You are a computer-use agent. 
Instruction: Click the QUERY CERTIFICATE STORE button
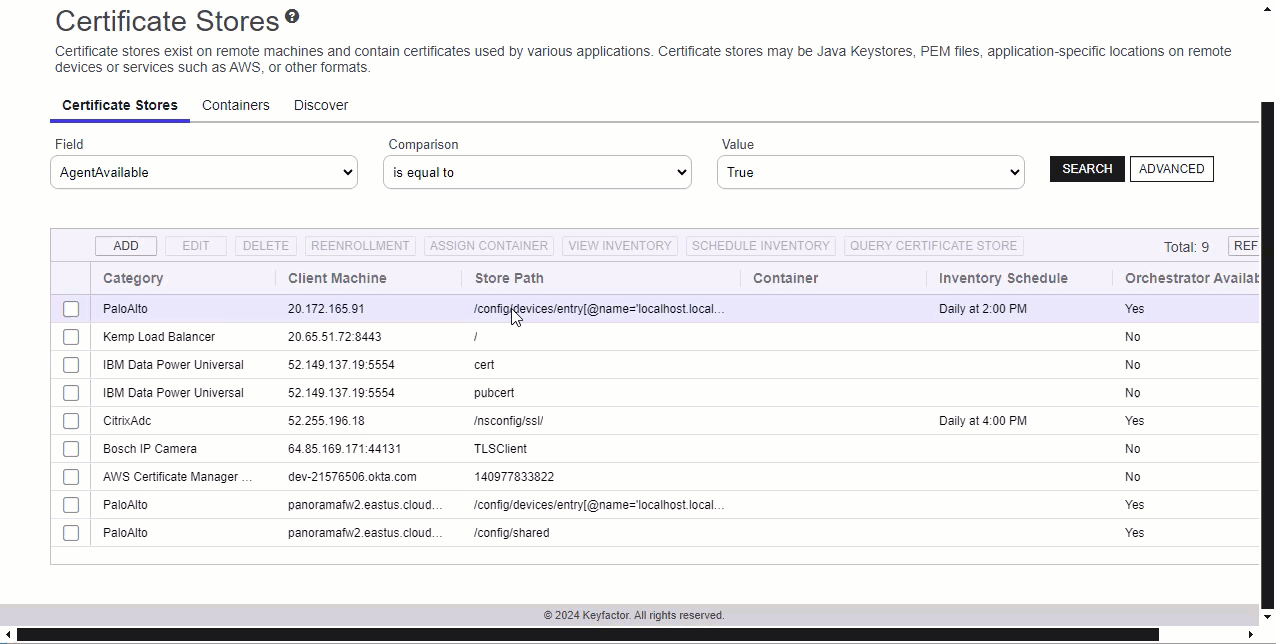coord(933,246)
